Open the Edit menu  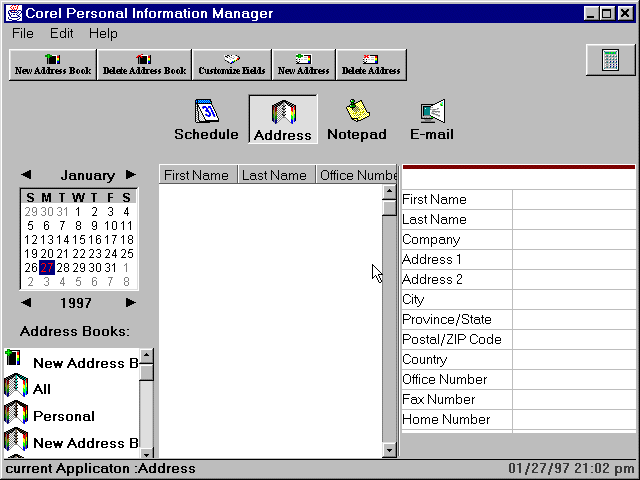click(61, 33)
